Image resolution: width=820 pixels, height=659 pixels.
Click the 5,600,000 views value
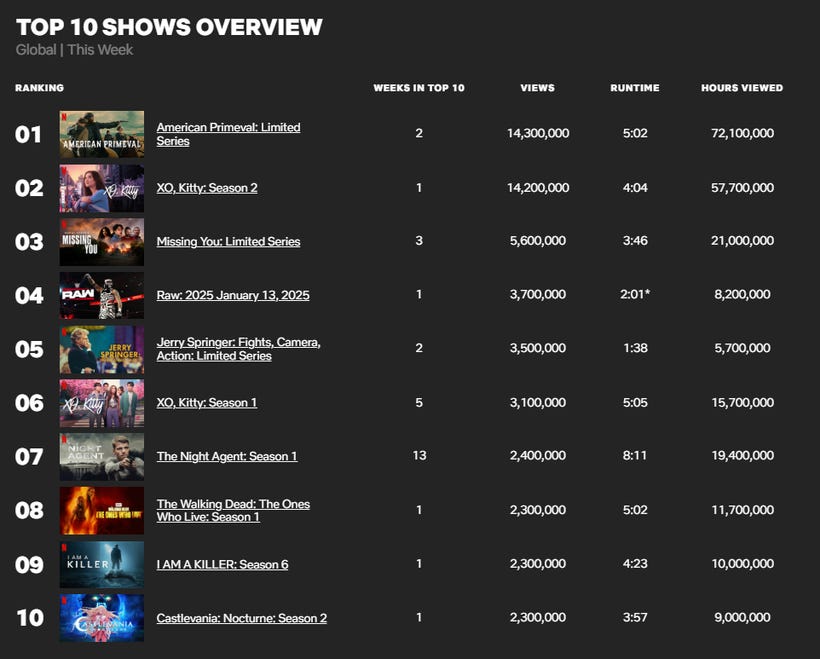point(538,241)
